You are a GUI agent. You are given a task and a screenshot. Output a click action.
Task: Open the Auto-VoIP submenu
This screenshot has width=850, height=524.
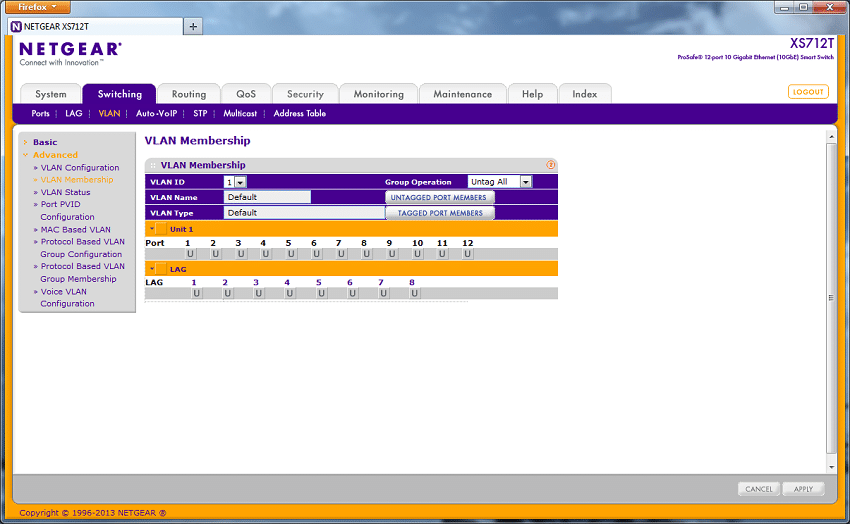click(x=156, y=113)
